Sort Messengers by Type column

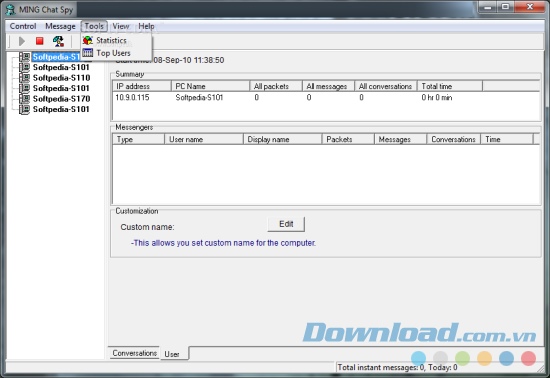click(139, 139)
